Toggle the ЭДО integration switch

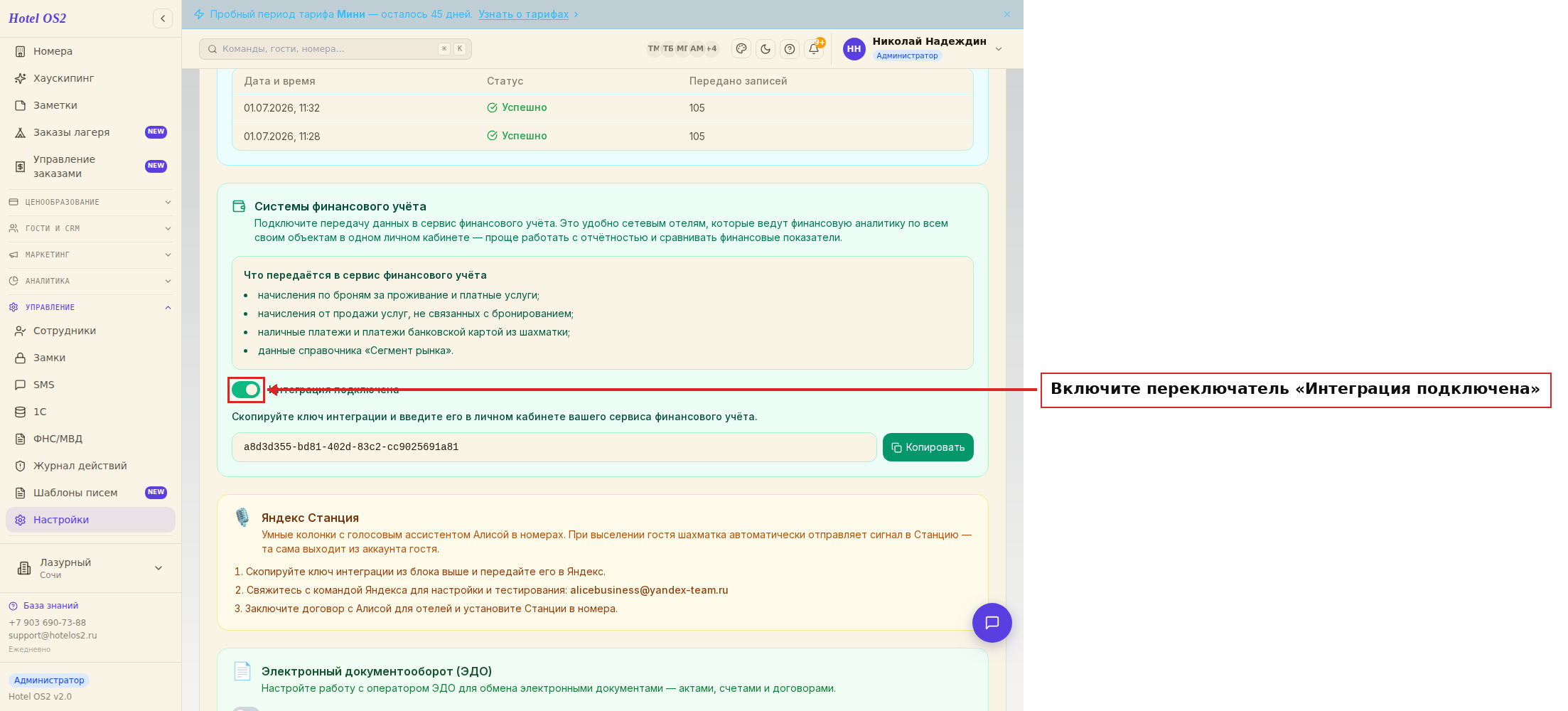tap(246, 709)
